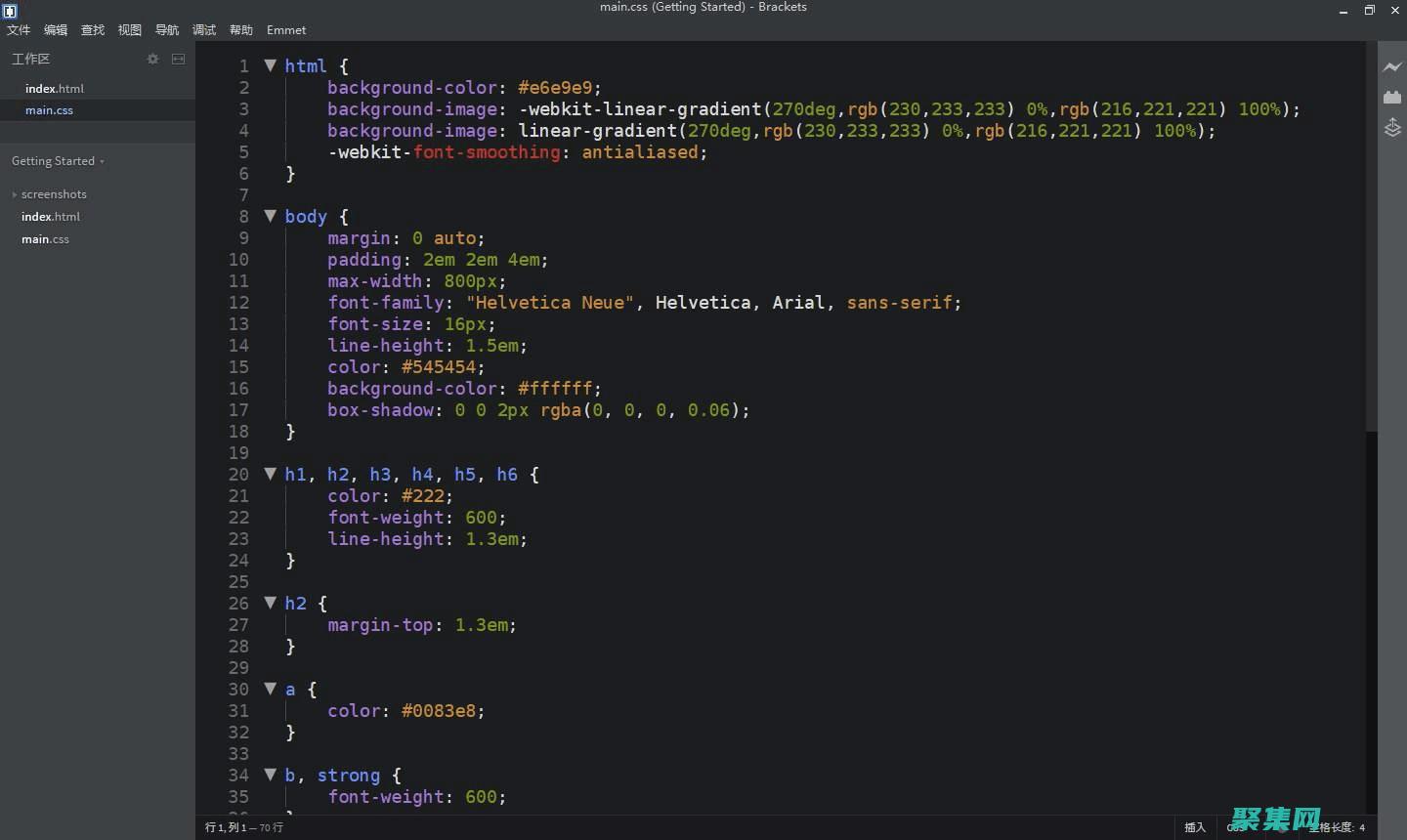
Task: Open index.html from working files list
Action: coord(55,89)
